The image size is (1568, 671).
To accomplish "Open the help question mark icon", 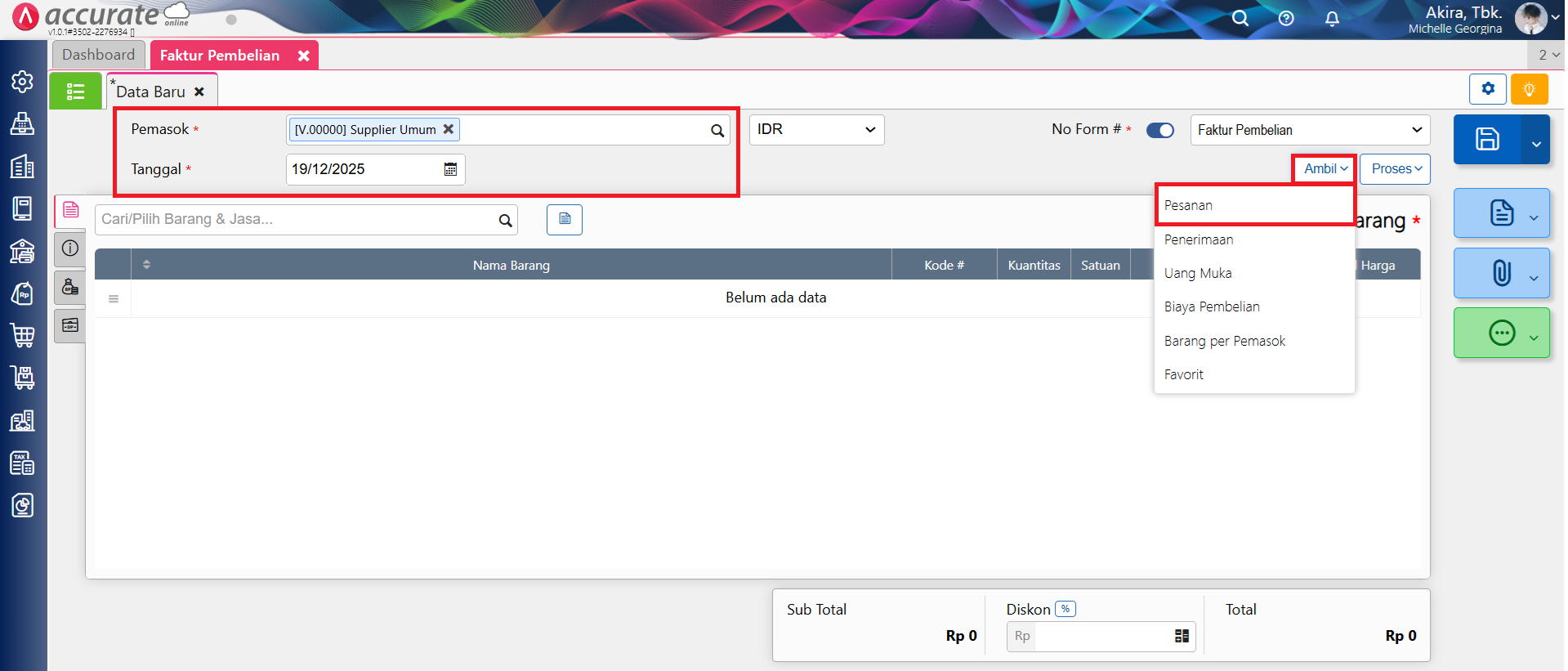I will 1285,18.
